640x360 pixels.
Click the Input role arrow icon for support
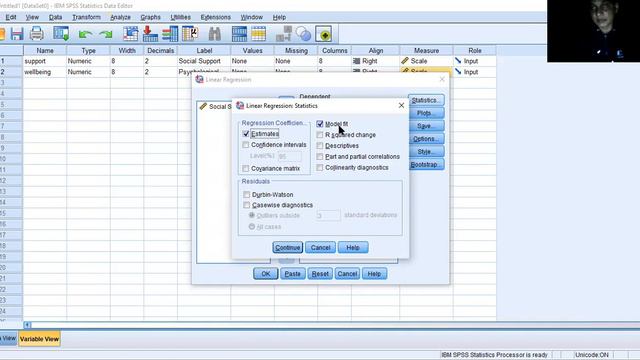pyautogui.click(x=458, y=61)
